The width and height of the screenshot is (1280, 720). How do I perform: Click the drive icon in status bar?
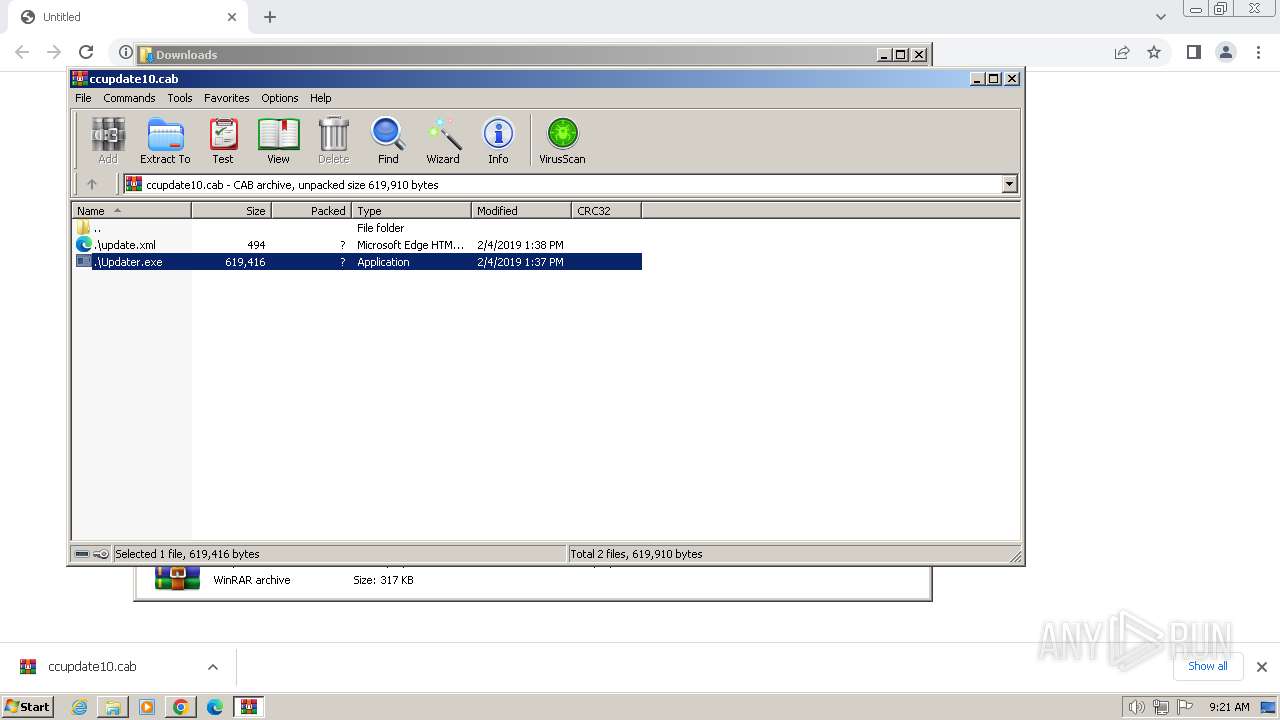pos(82,554)
